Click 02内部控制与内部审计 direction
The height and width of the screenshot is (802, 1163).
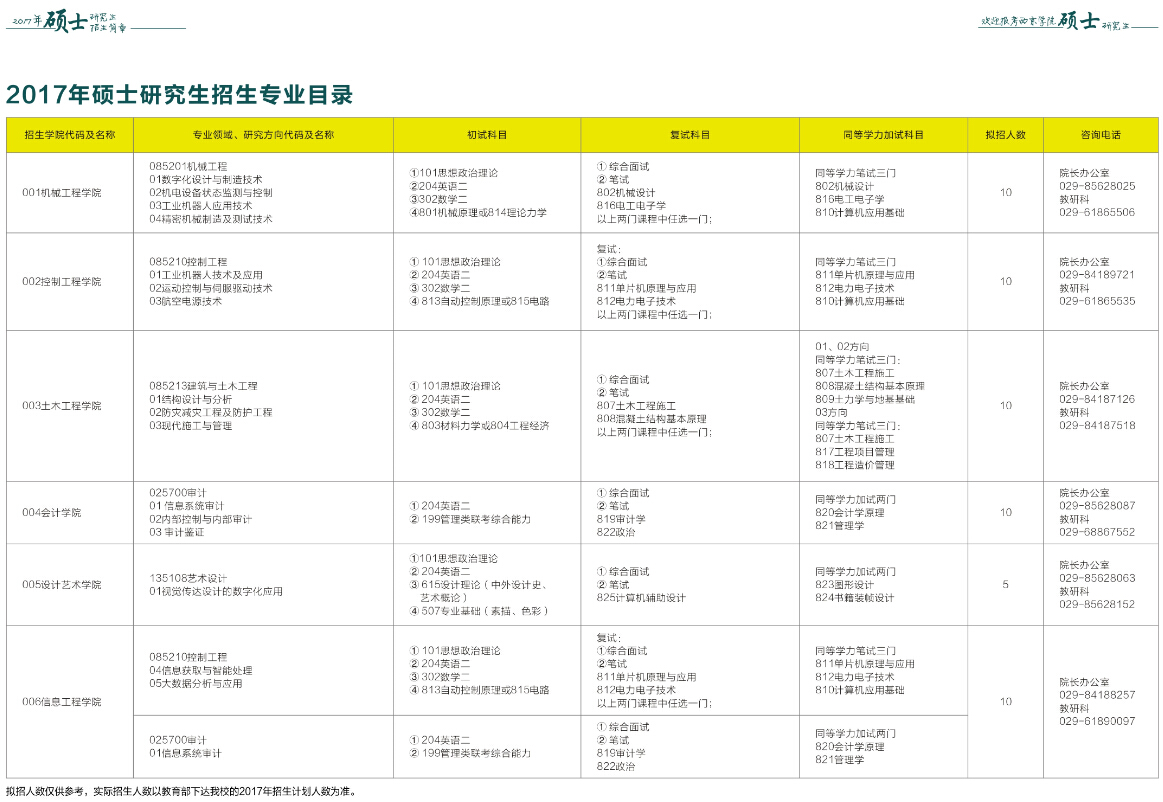(x=200, y=519)
